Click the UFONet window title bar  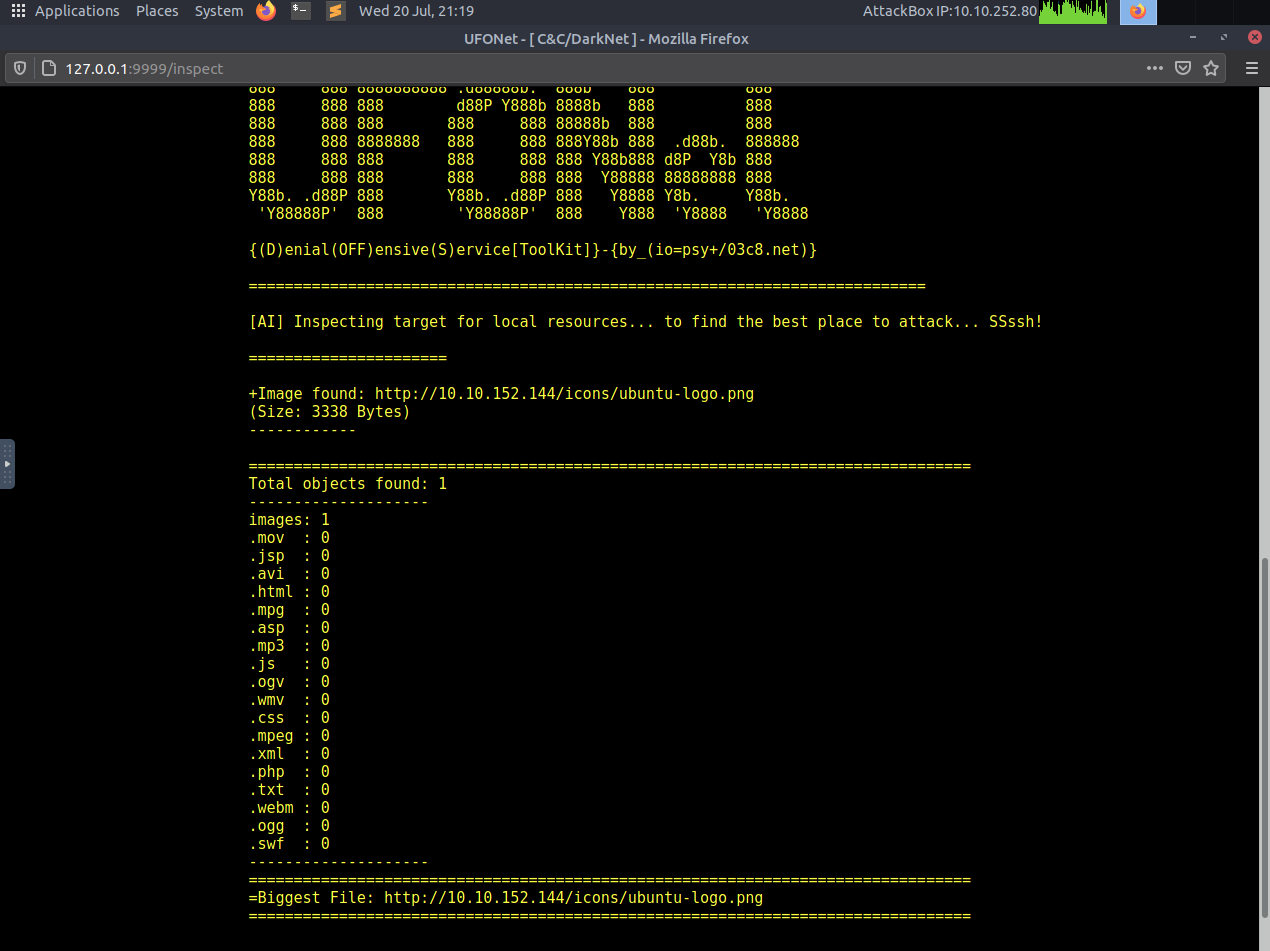(606, 38)
